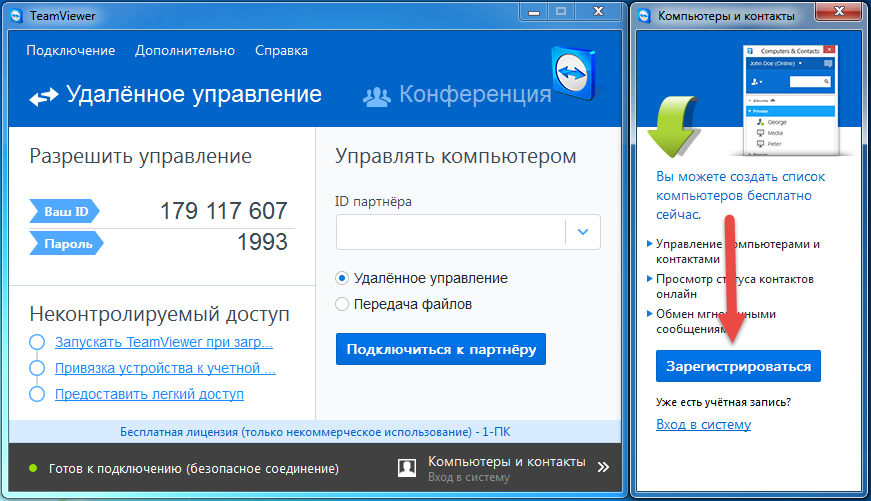Screen dimensions: 871x501
Task: Minimize the TeamViewer window
Action: click(534, 12)
